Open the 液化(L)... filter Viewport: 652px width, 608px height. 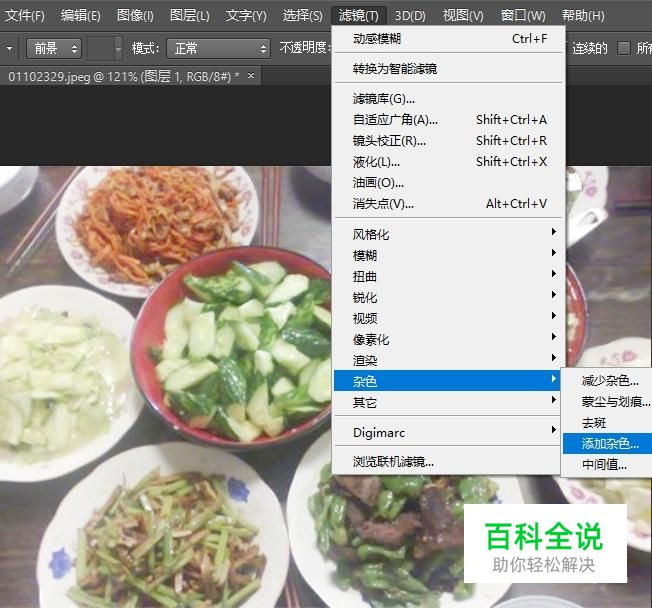point(448,162)
